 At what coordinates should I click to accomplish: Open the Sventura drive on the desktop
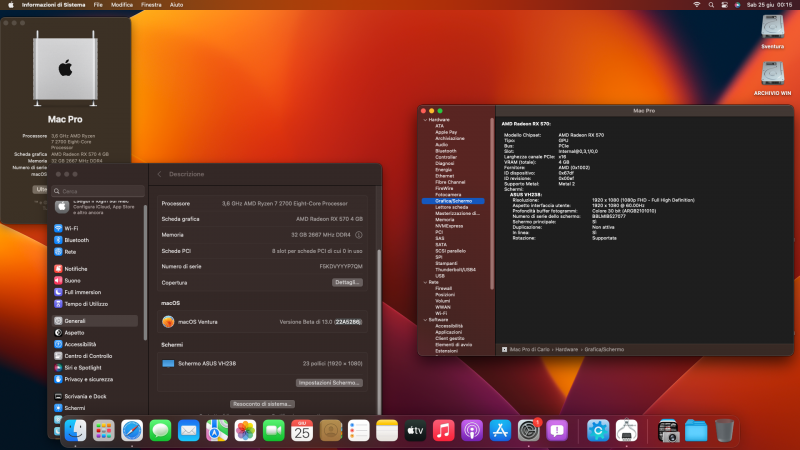[772, 32]
